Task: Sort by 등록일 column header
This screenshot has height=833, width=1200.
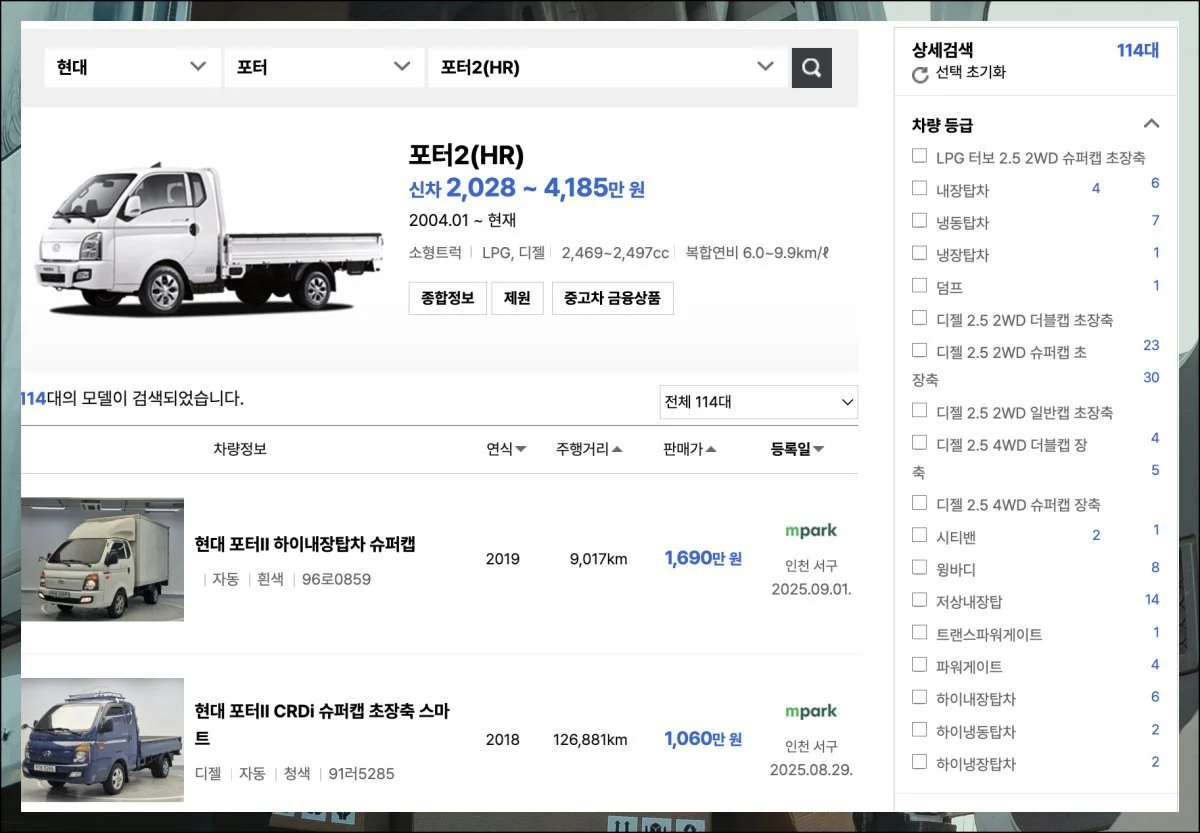Action: [x=797, y=449]
